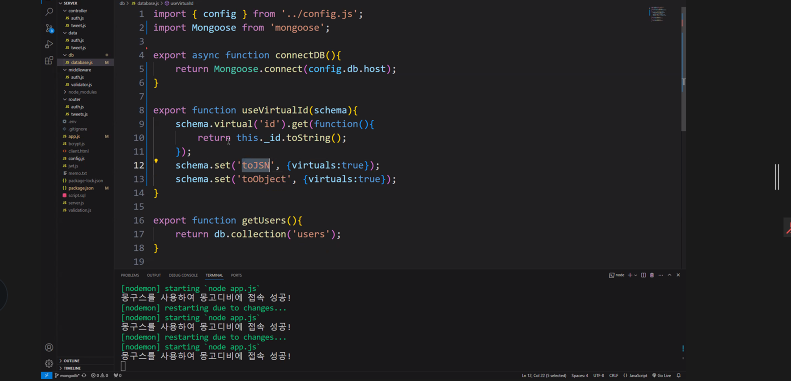
Task: Click the UTF-8 encoding selector
Action: [598, 375]
